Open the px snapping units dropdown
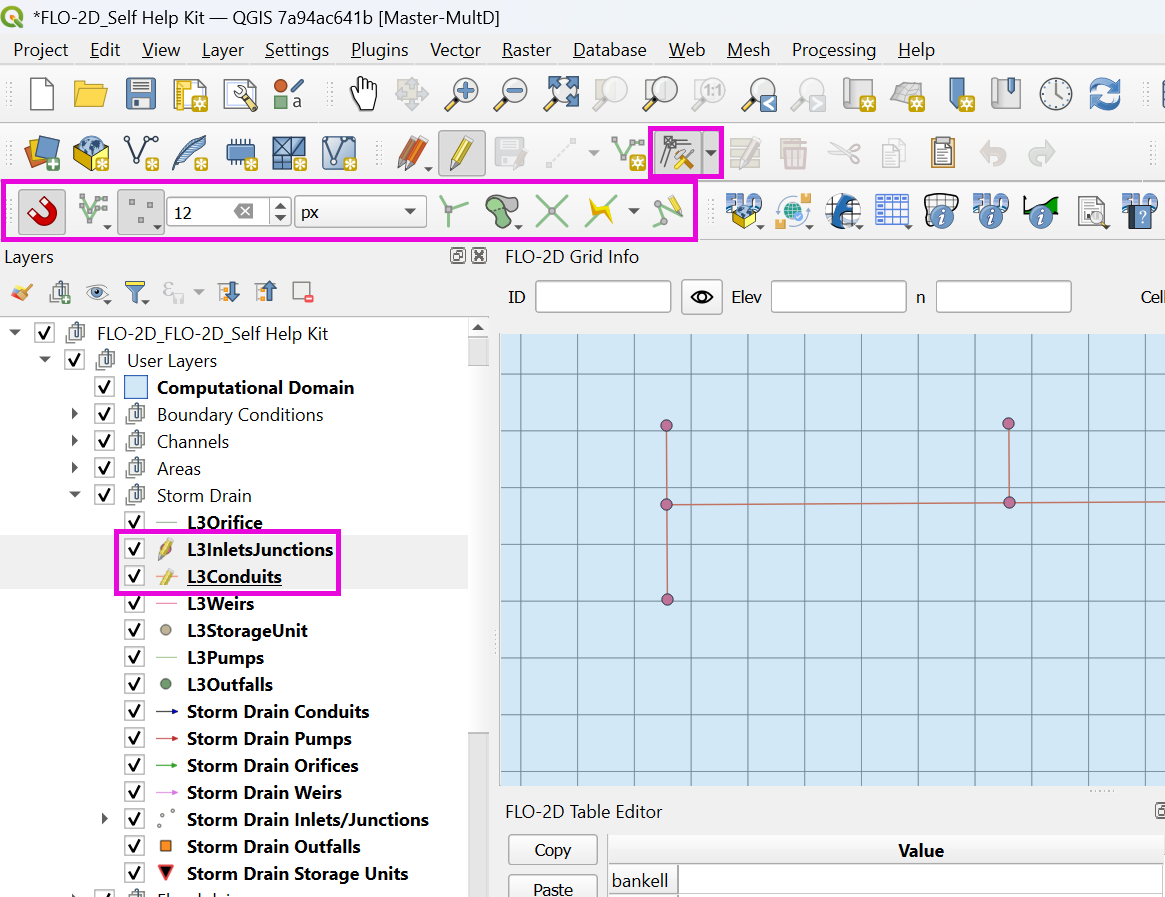The image size is (1165, 897). tap(360, 212)
